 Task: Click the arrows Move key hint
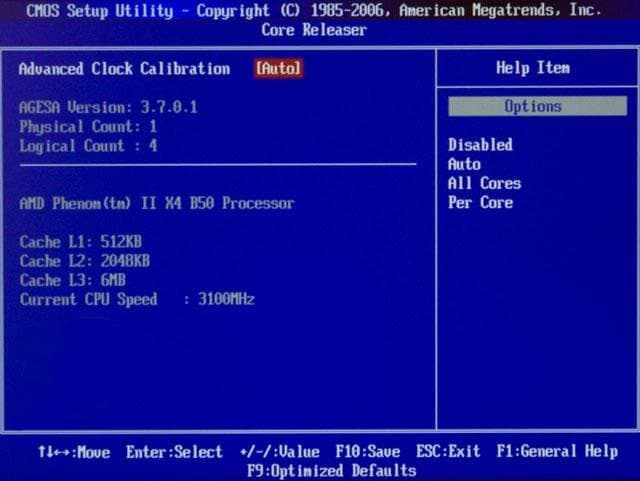coord(74,452)
